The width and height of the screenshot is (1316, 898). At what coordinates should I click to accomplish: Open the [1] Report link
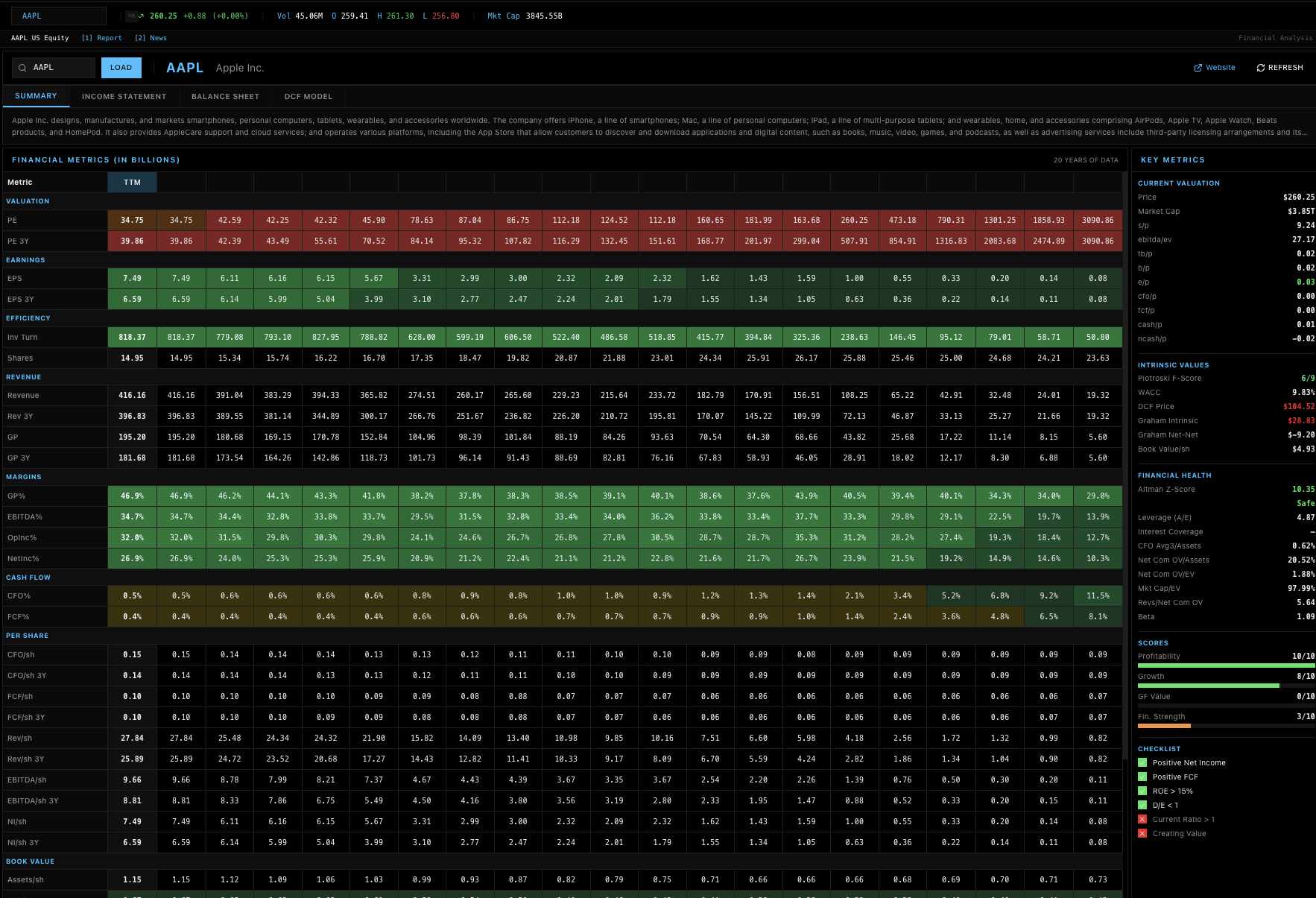101,38
